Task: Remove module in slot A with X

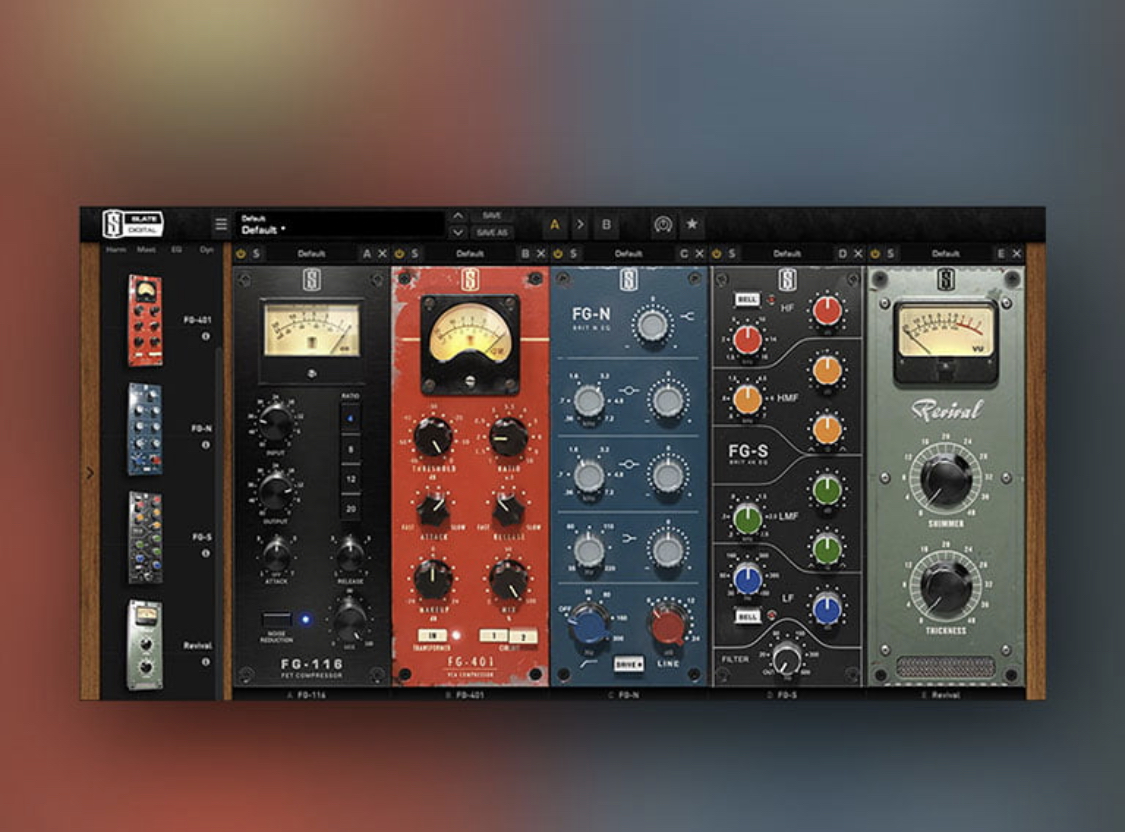Action: tap(382, 253)
